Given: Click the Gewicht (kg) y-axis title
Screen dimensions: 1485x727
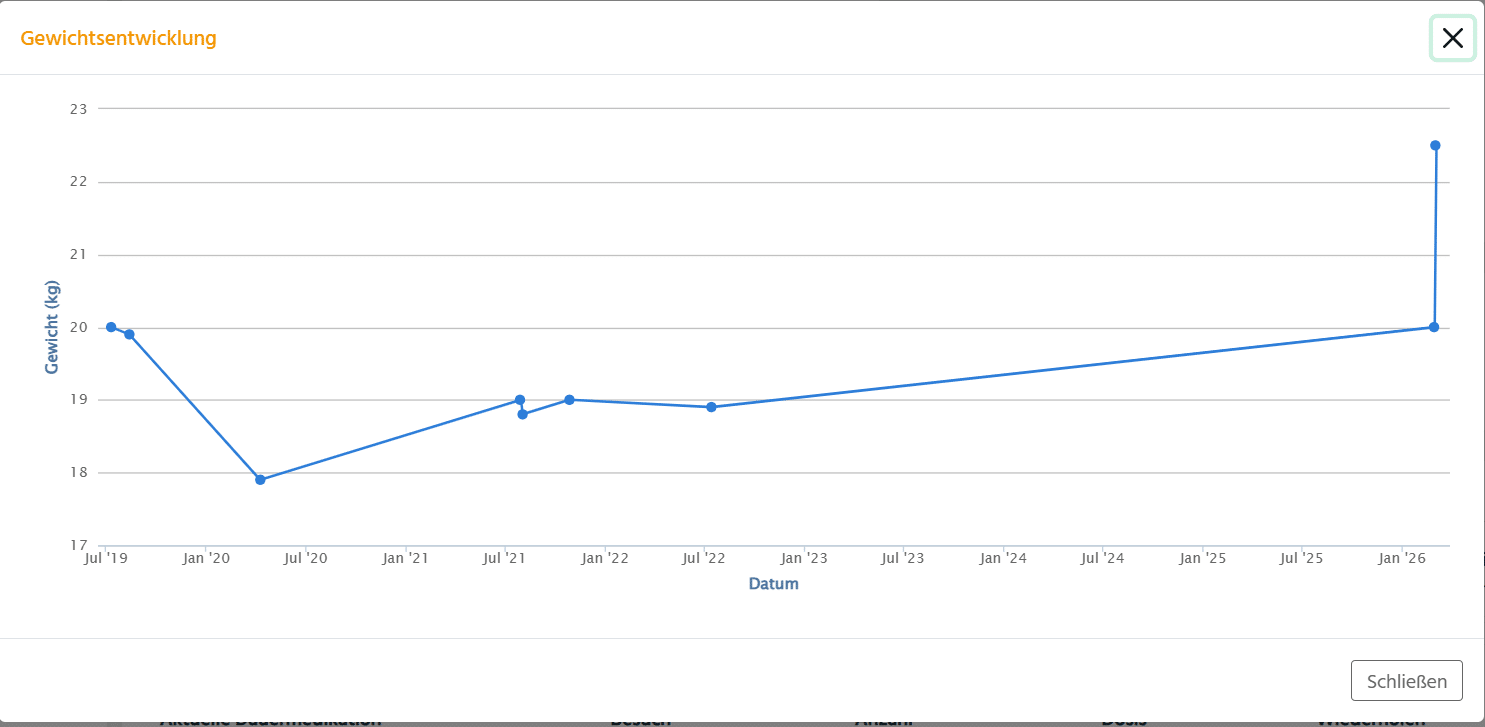Looking at the screenshot, I should click(52, 327).
